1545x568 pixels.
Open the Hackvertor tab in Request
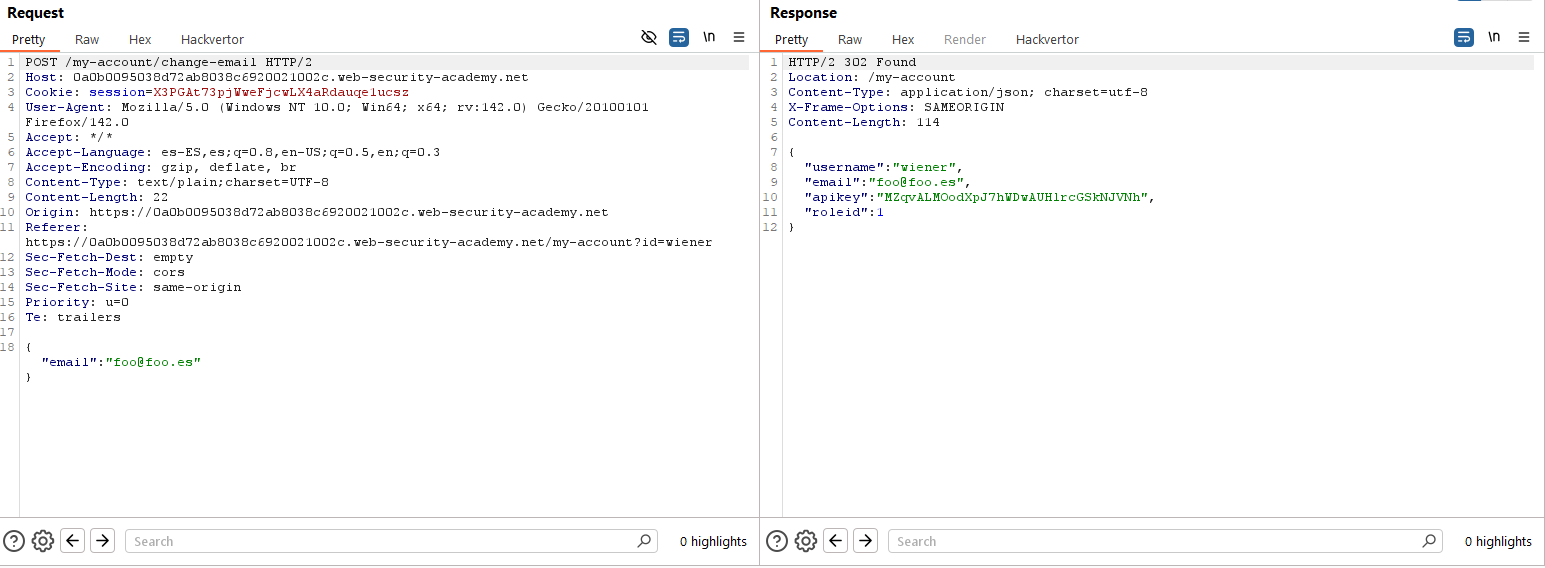212,40
